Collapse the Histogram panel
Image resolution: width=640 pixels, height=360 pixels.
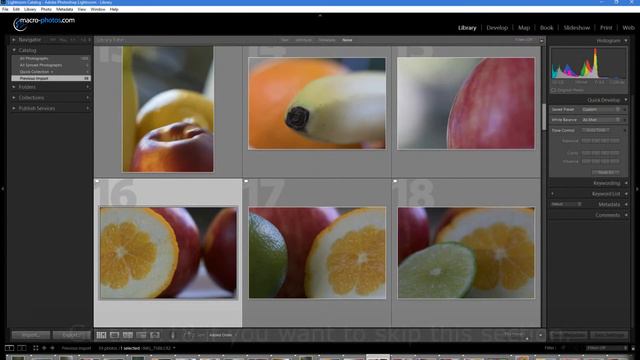click(626, 40)
